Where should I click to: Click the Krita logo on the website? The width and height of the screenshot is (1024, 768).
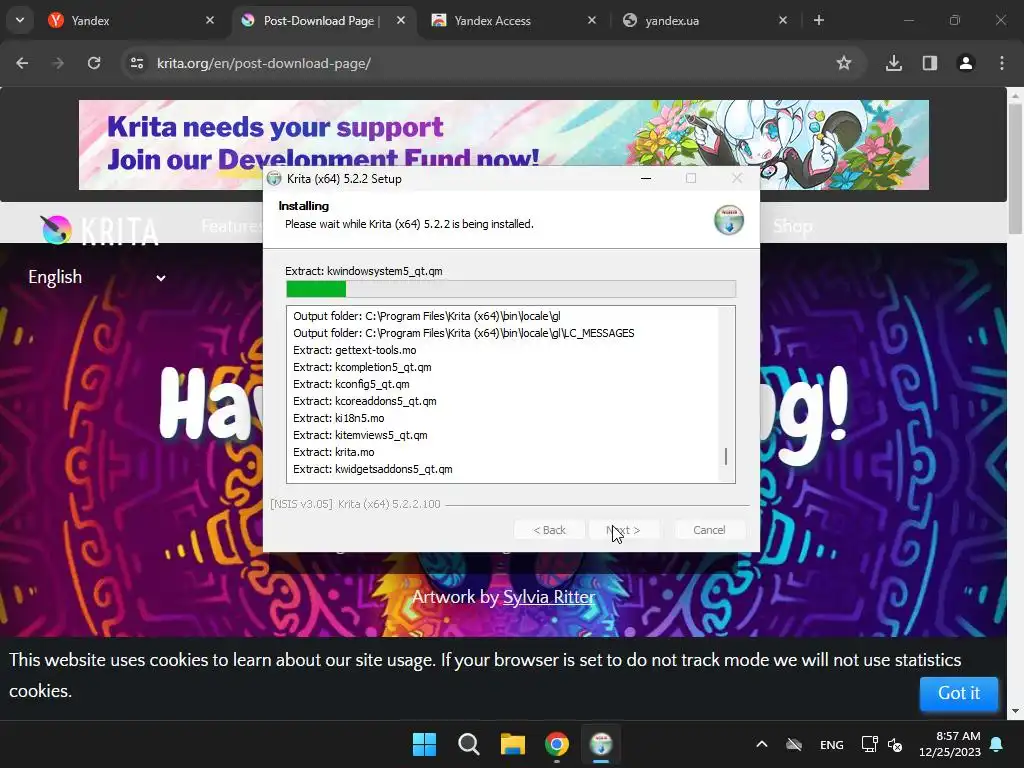pyautogui.click(x=99, y=230)
